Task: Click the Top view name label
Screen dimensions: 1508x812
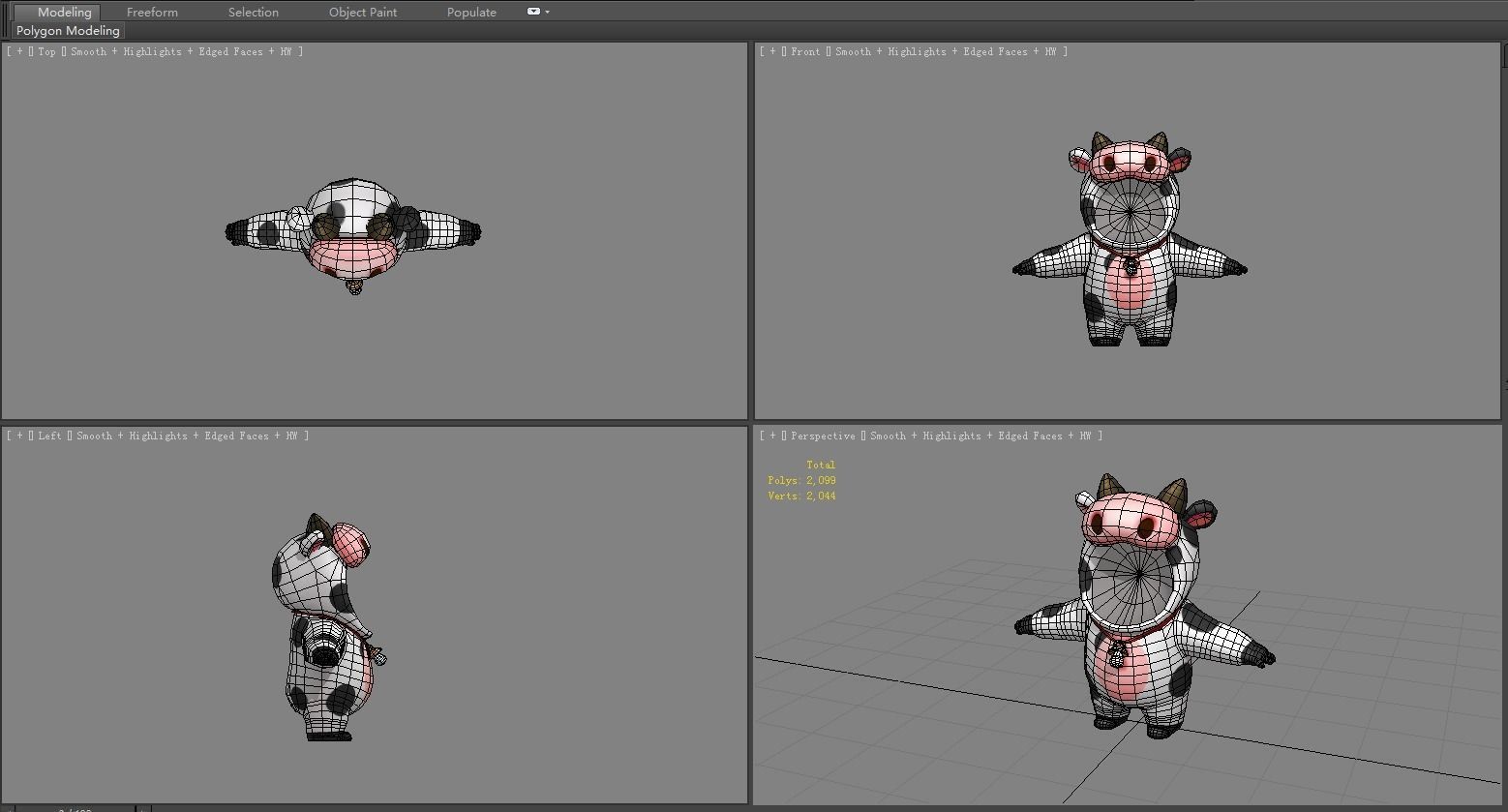Action: tap(46, 51)
